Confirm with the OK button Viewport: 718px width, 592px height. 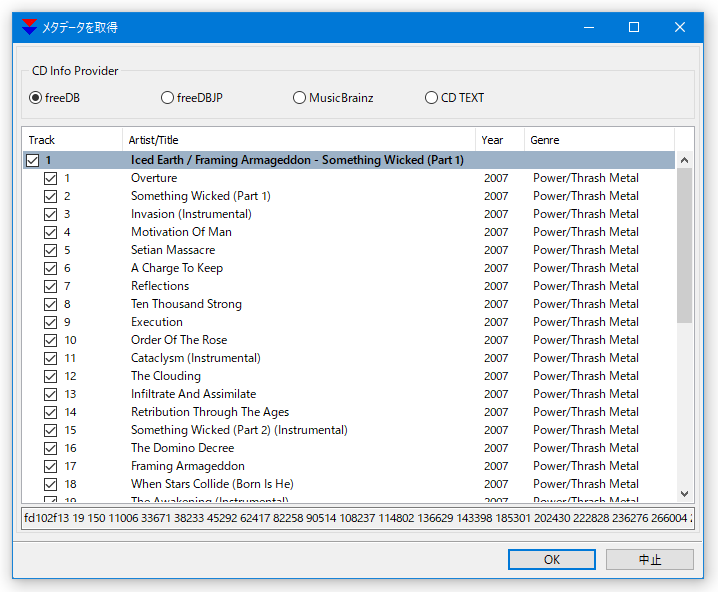coord(552,559)
